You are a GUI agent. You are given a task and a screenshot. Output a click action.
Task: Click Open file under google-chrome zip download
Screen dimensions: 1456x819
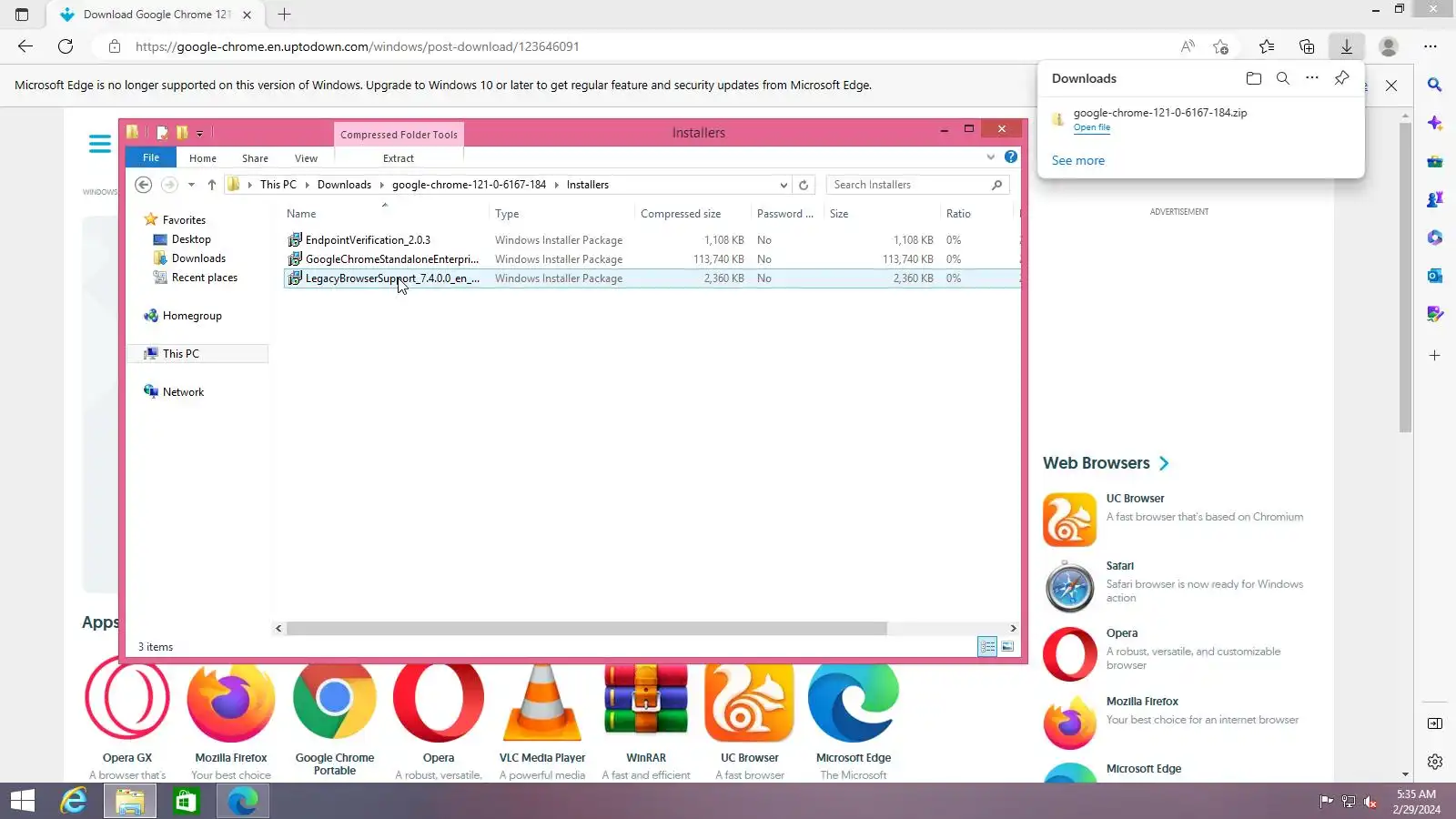(1092, 127)
